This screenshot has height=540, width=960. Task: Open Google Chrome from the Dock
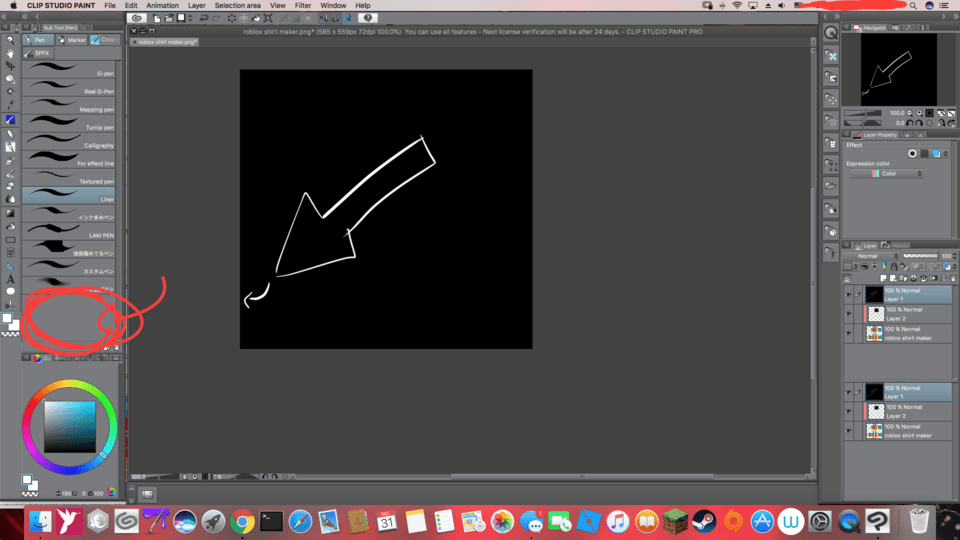[x=241, y=521]
